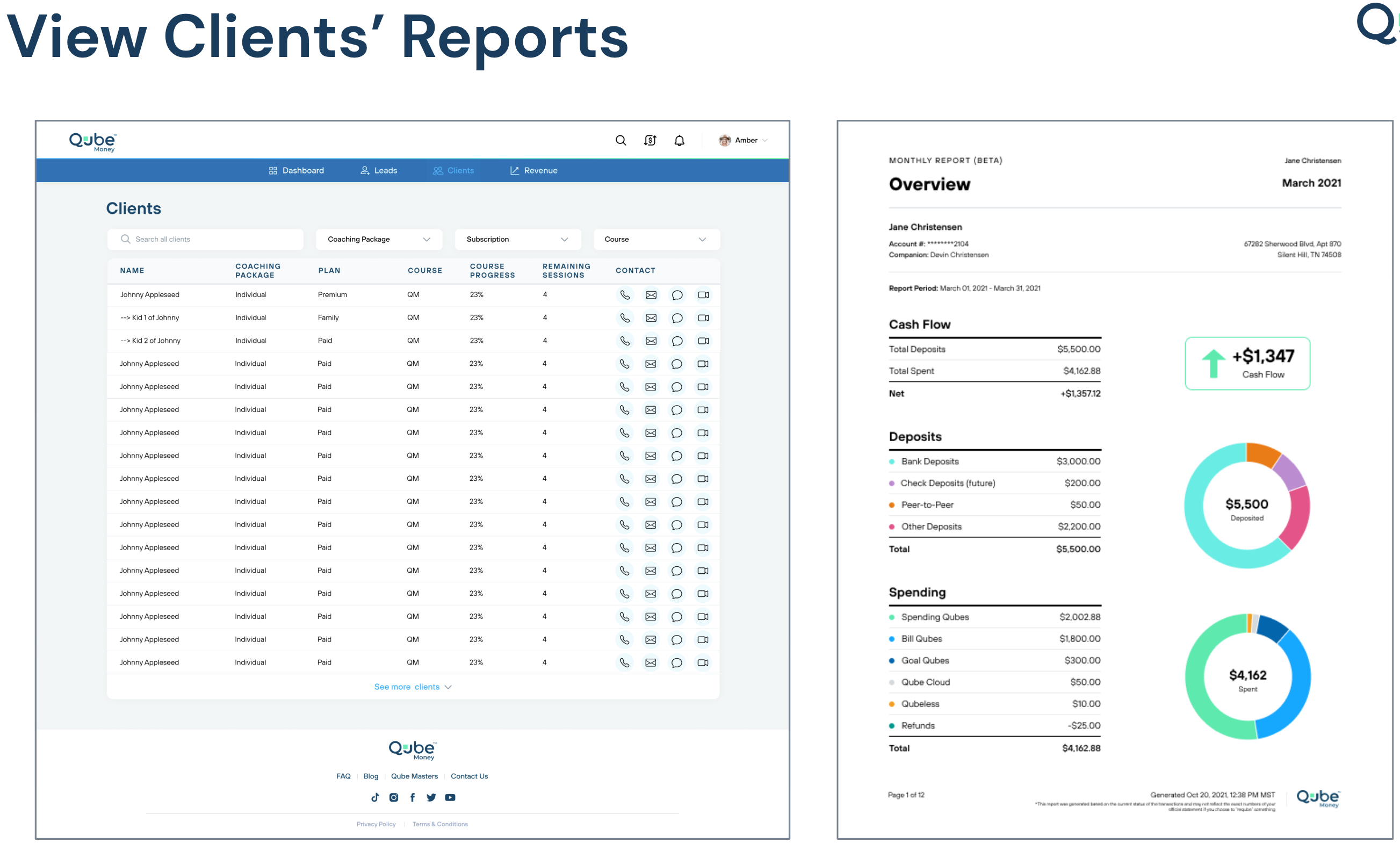Open notifications via the bell icon

[x=679, y=140]
